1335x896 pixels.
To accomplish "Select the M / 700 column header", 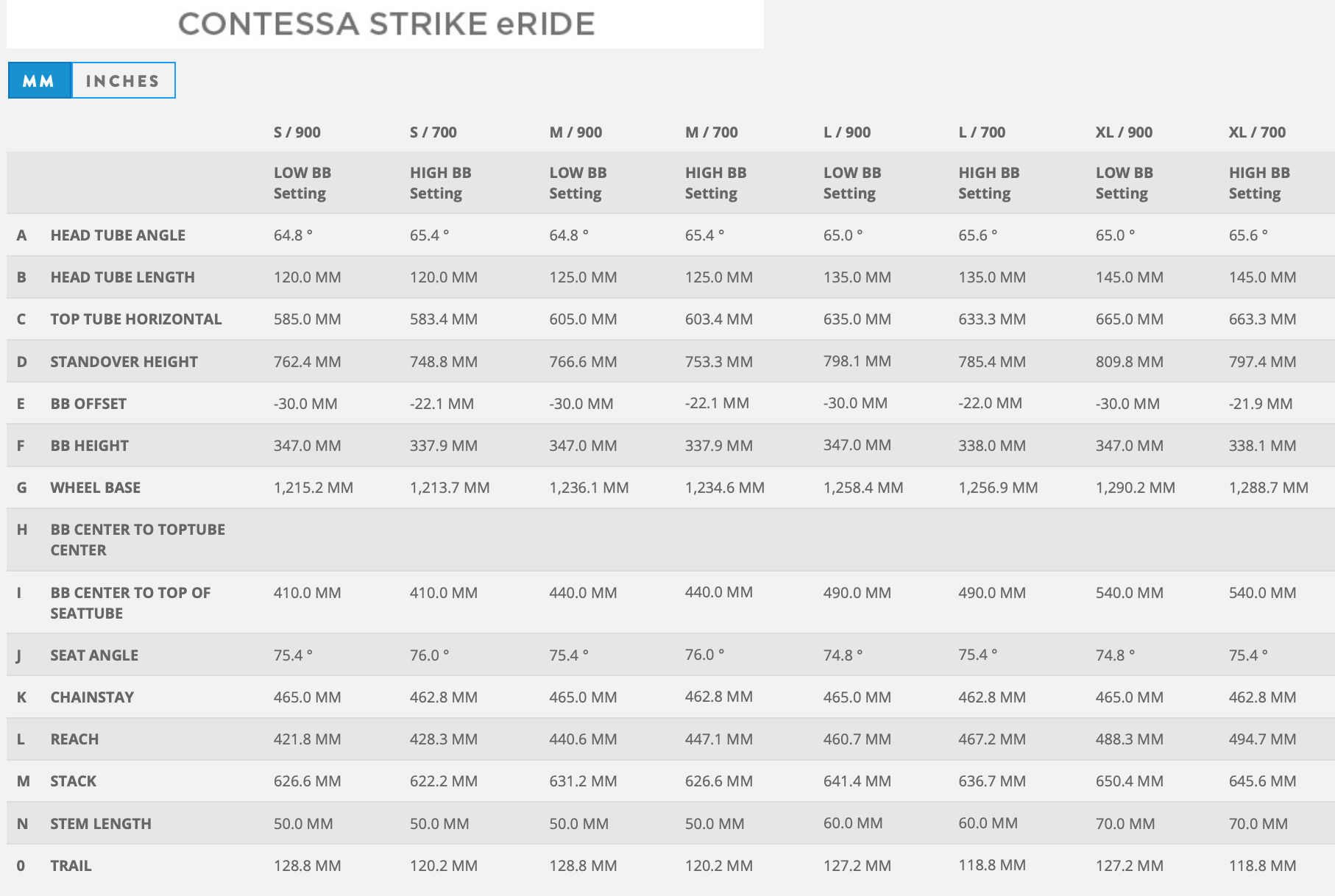I will (711, 132).
